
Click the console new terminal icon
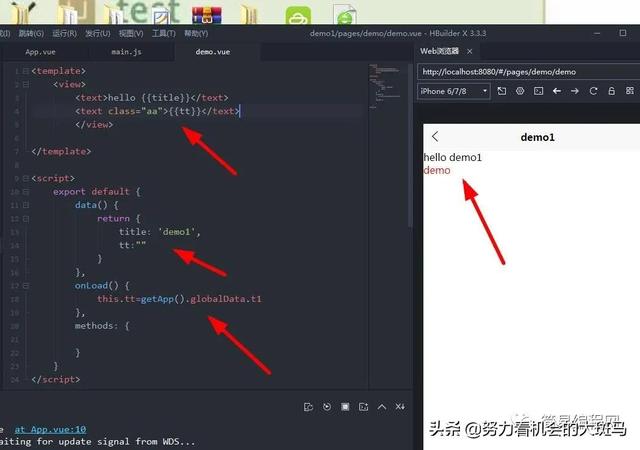tap(363, 407)
